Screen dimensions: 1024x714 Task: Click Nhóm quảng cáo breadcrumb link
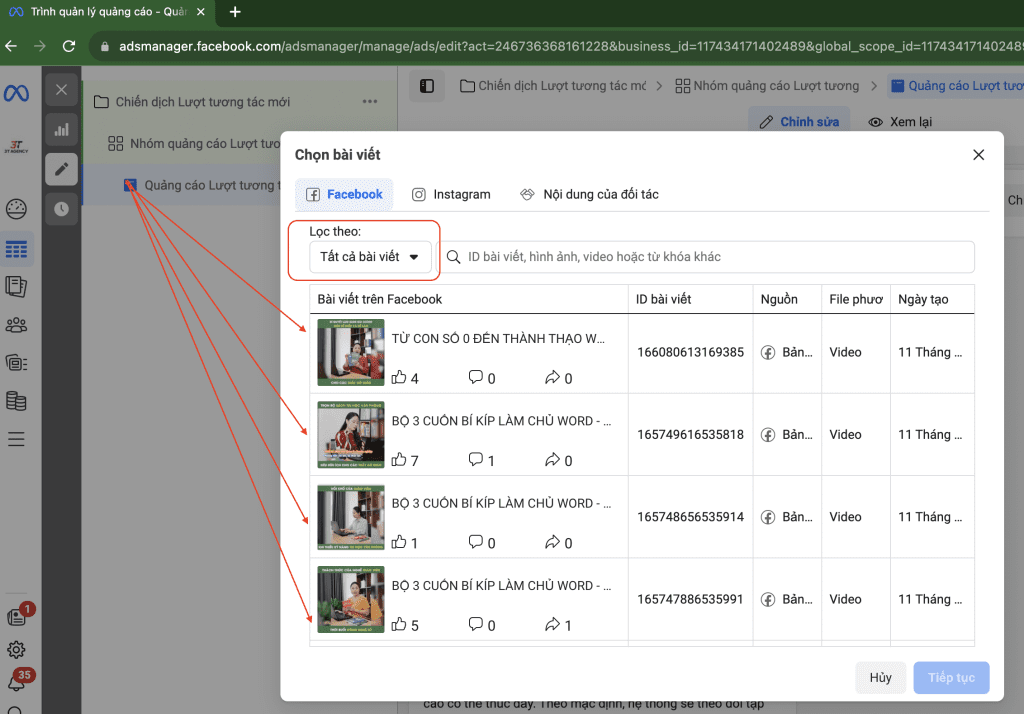click(767, 86)
